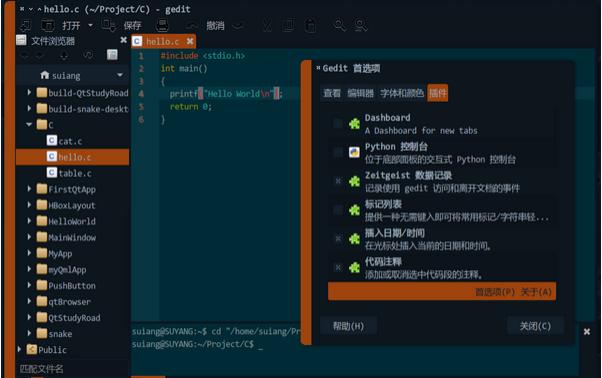Click the plugin 关于(A) button
Screen dimensions: 602x378
pos(536,292)
